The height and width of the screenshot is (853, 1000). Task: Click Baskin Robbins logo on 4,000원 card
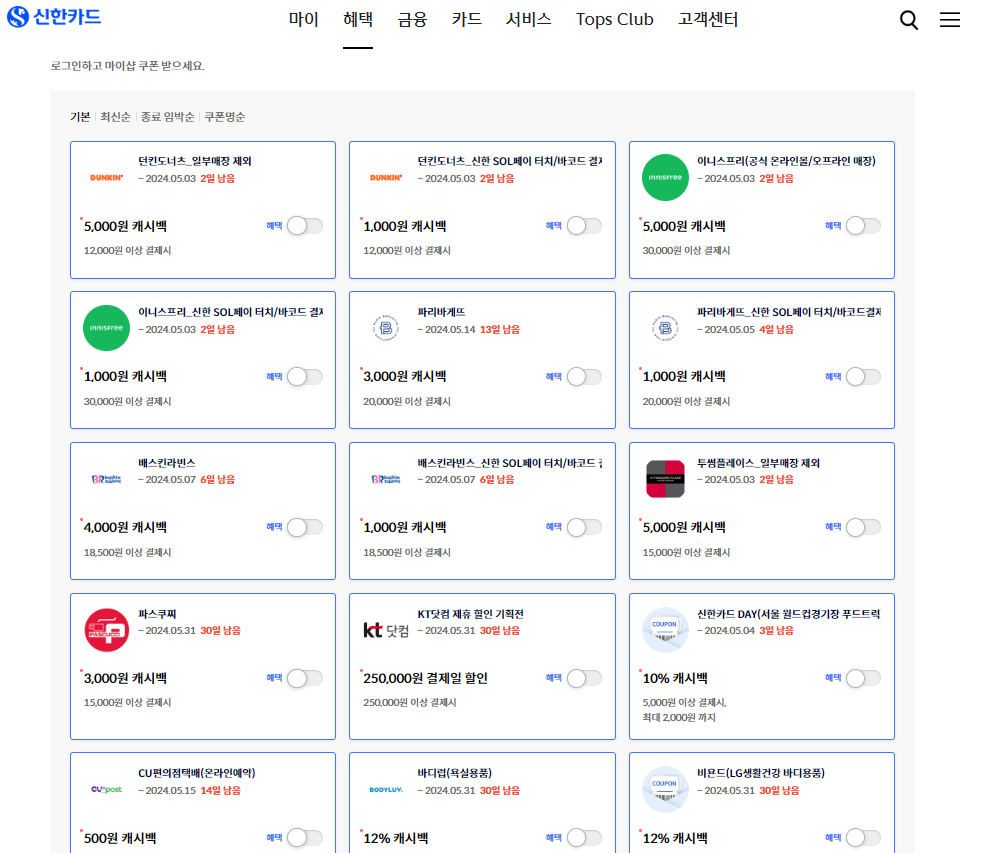point(107,479)
